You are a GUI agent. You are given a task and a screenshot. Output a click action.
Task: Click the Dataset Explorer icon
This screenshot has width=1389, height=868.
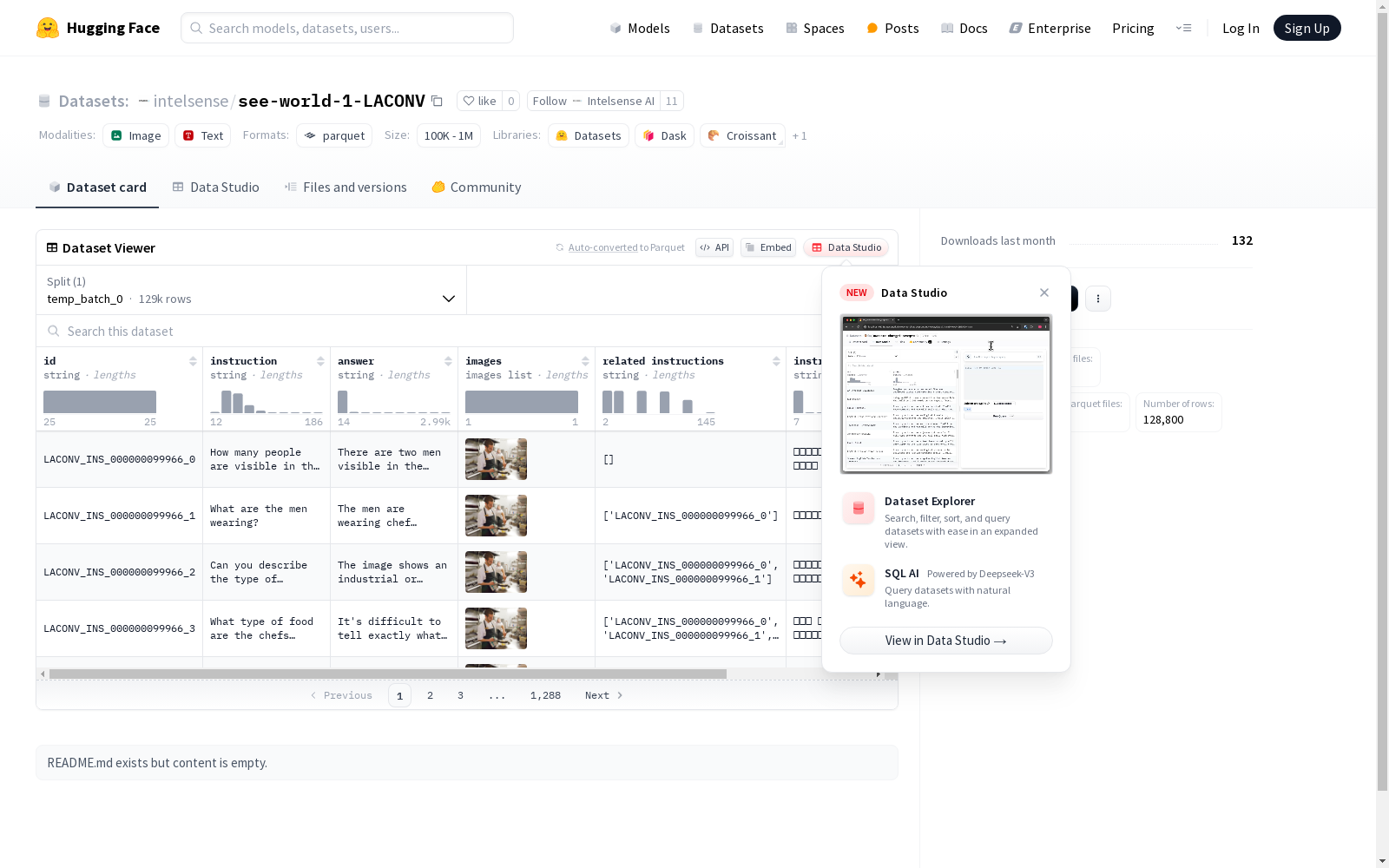pyautogui.click(x=859, y=509)
